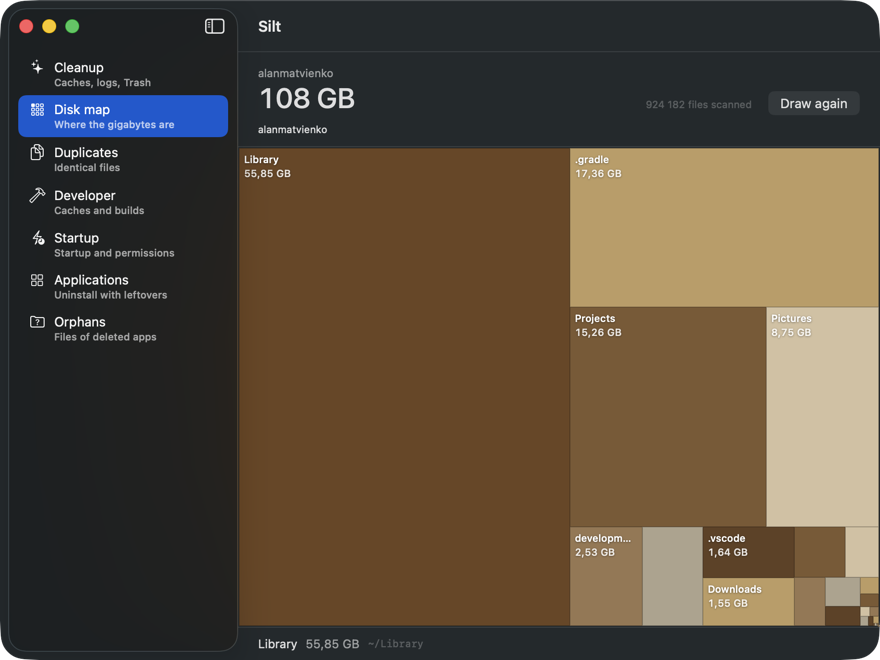This screenshot has height=660, width=880.
Task: Select the Projects 15,26 GB block
Action: (668, 416)
